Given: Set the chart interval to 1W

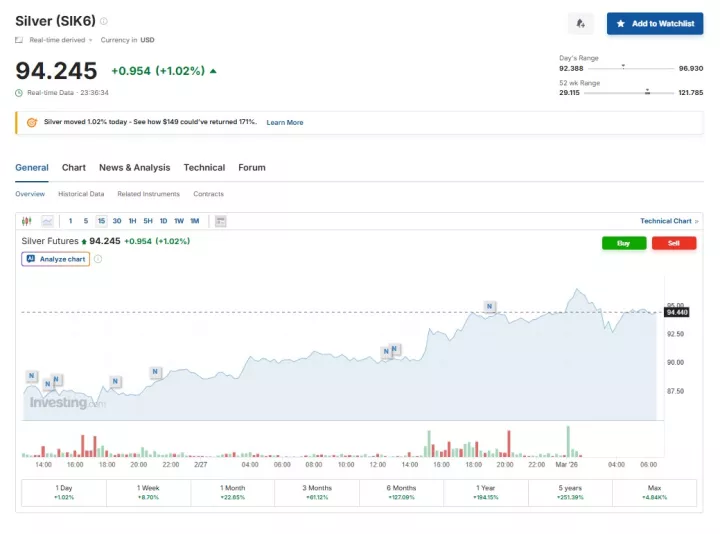Looking at the screenshot, I should [x=178, y=221].
